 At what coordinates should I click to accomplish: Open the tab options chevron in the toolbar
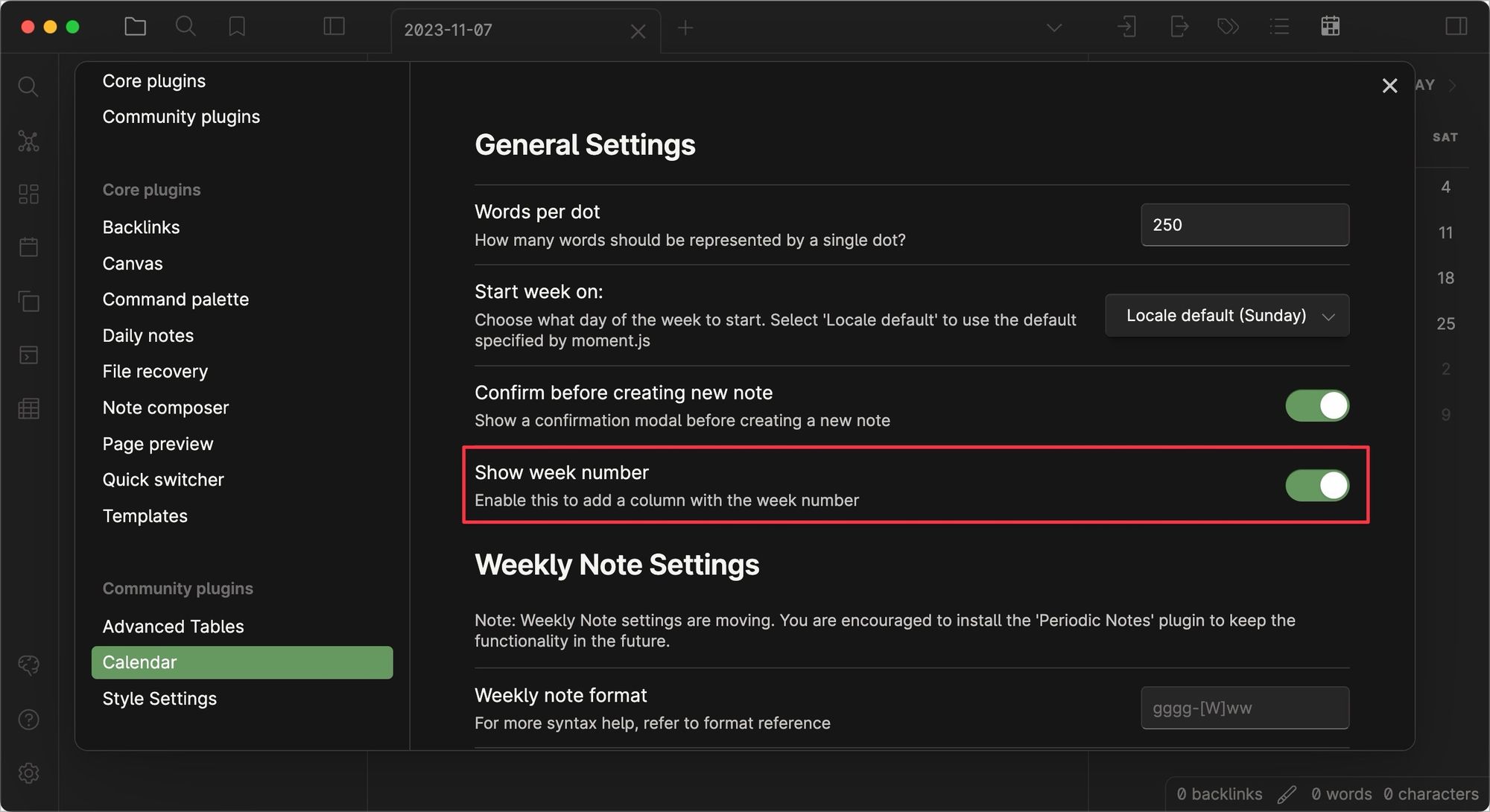pos(1053,27)
